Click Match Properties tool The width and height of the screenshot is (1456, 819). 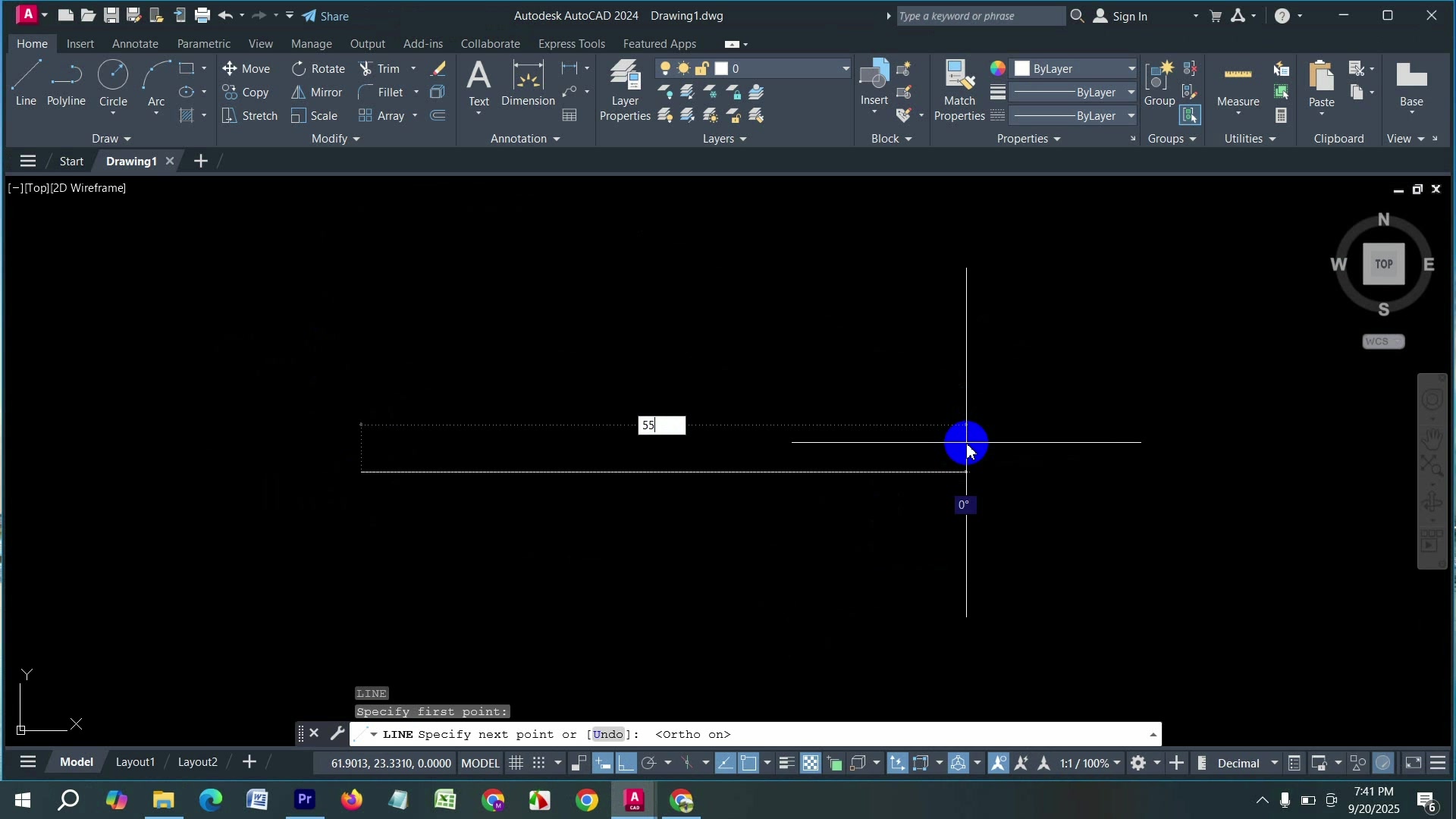[x=959, y=89]
